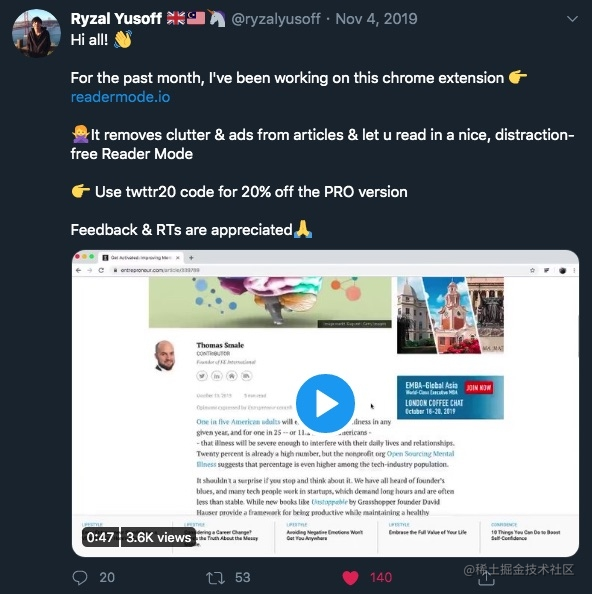Click Ryzal Yusoff's profile avatar
This screenshot has width=592, height=594.
(36, 33)
